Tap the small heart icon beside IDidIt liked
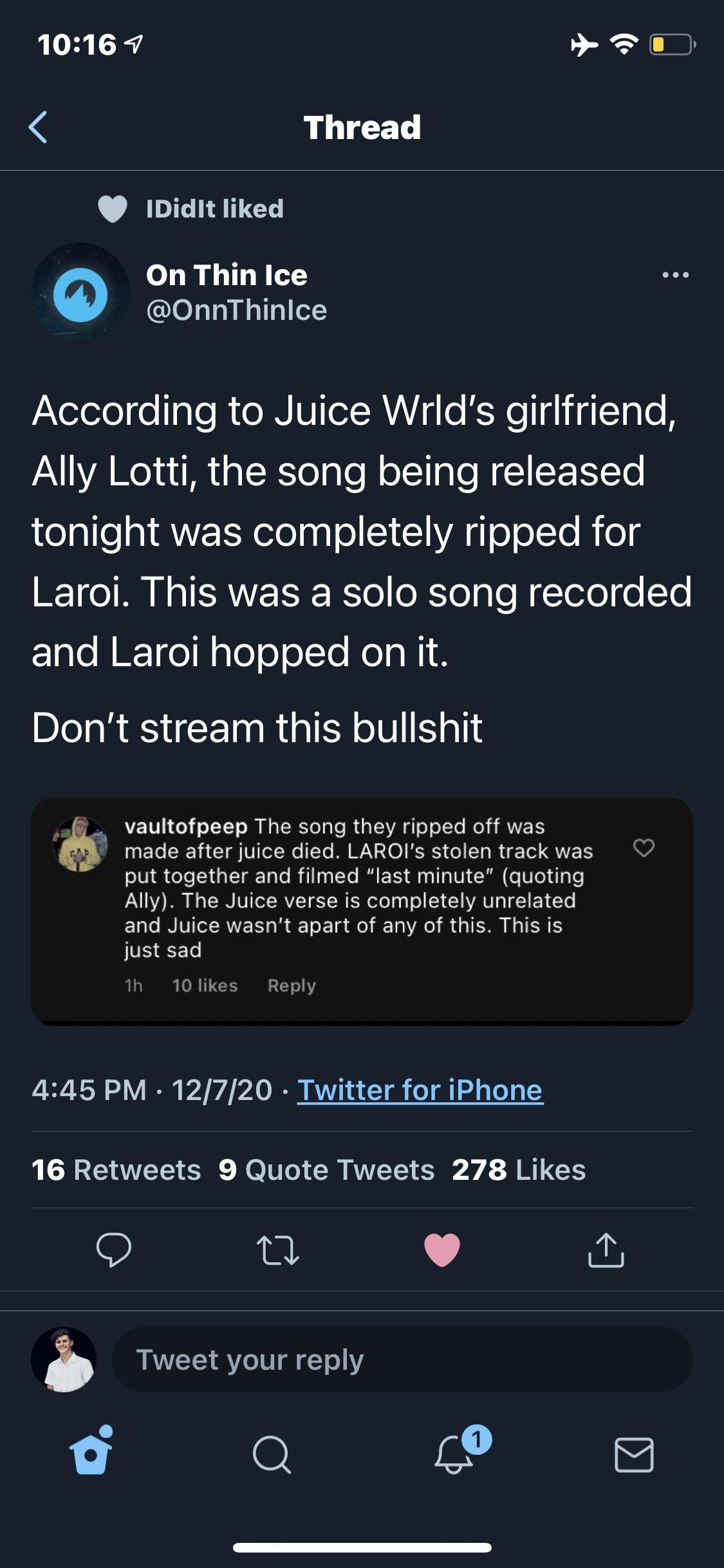The width and height of the screenshot is (724, 1568). 113,209
